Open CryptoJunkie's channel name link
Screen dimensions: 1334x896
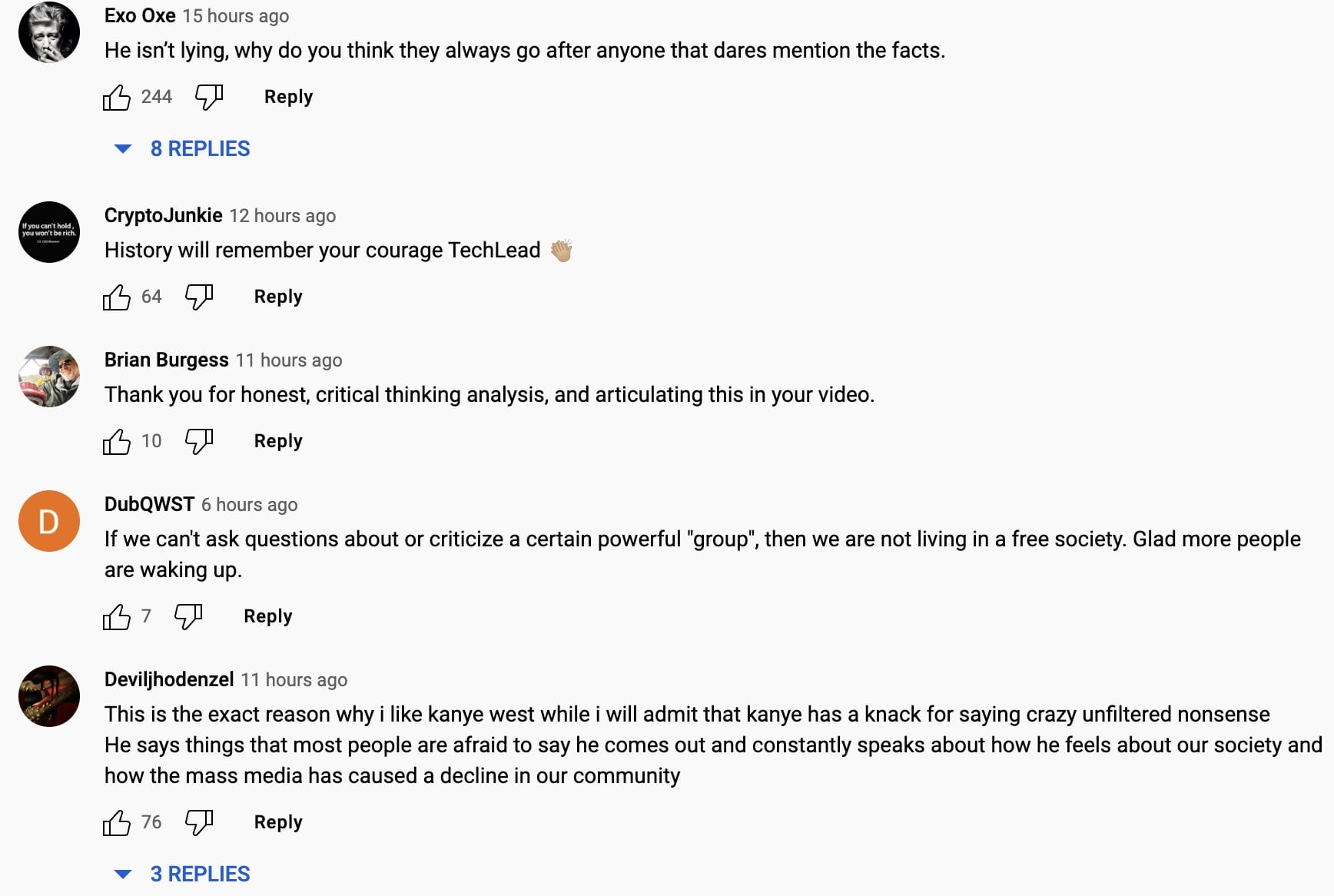coord(163,215)
